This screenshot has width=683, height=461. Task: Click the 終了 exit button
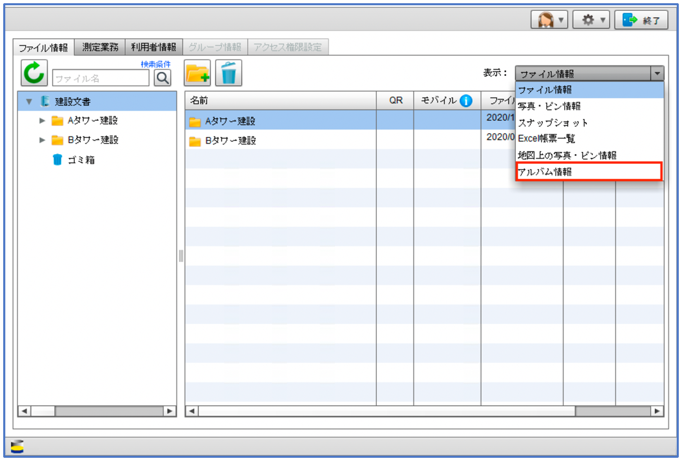641,20
